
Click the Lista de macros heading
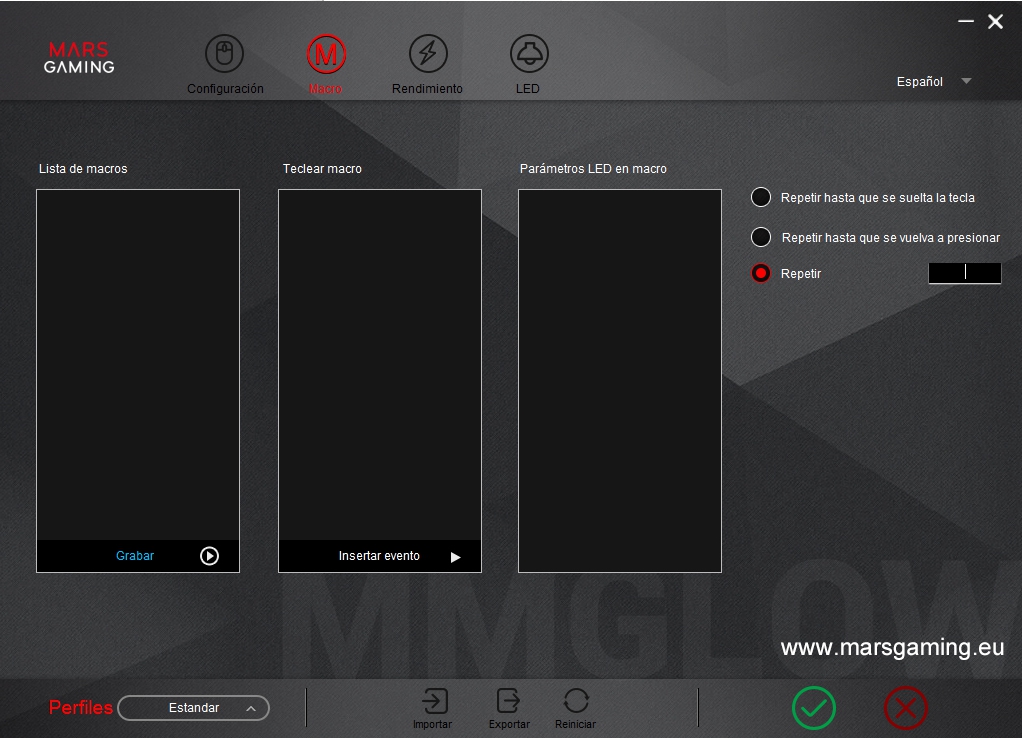(83, 169)
